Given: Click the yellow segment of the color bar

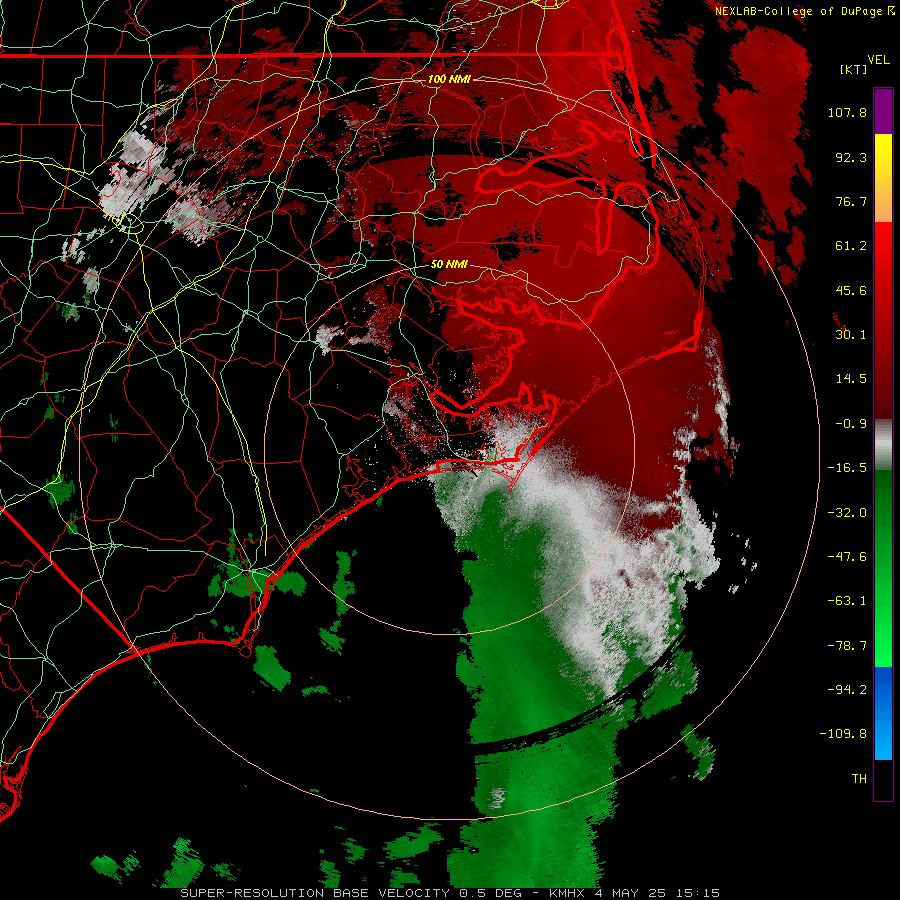Looking at the screenshot, I should pyautogui.click(x=883, y=155).
